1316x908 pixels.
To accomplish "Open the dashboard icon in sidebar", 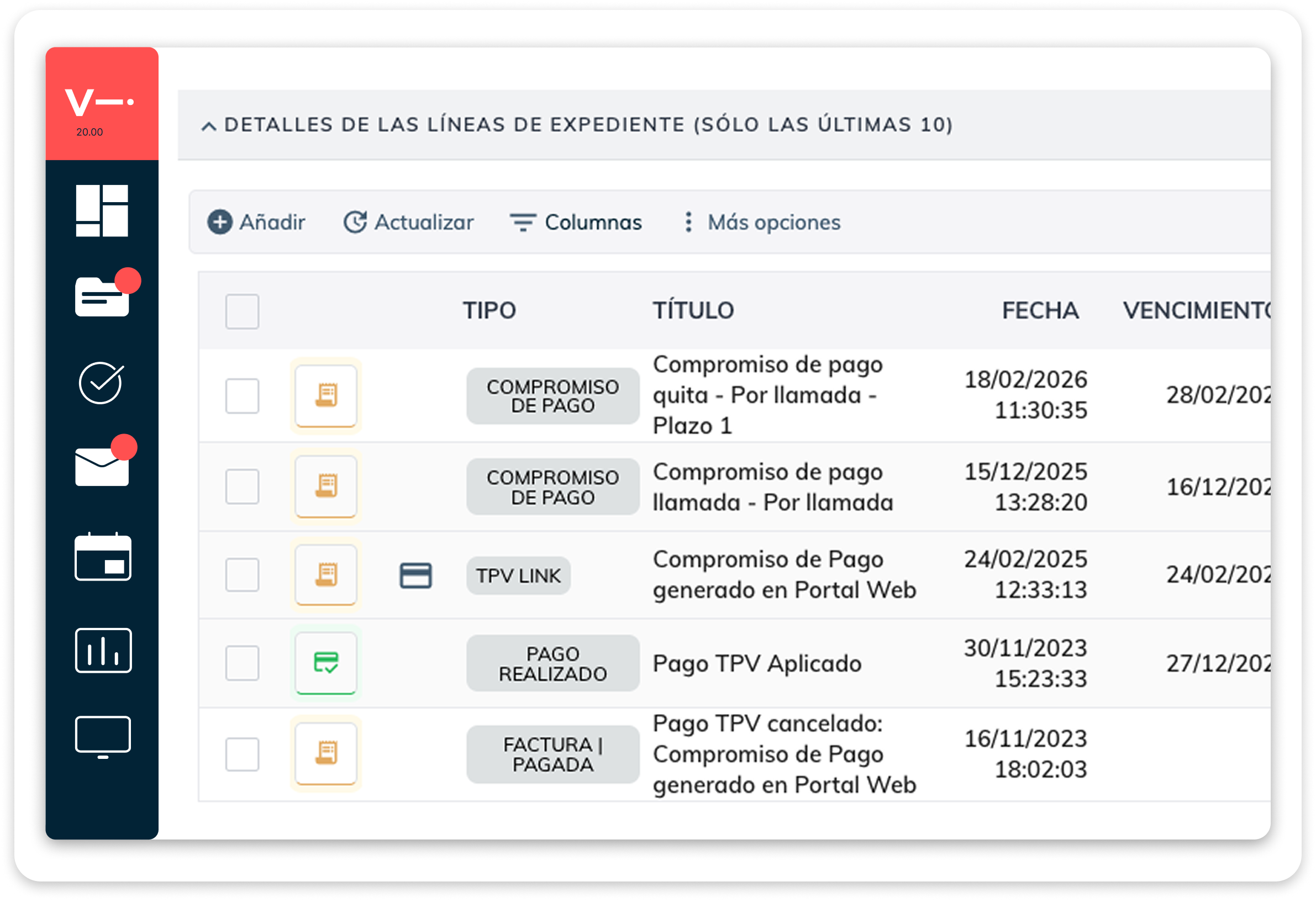I will [x=102, y=210].
